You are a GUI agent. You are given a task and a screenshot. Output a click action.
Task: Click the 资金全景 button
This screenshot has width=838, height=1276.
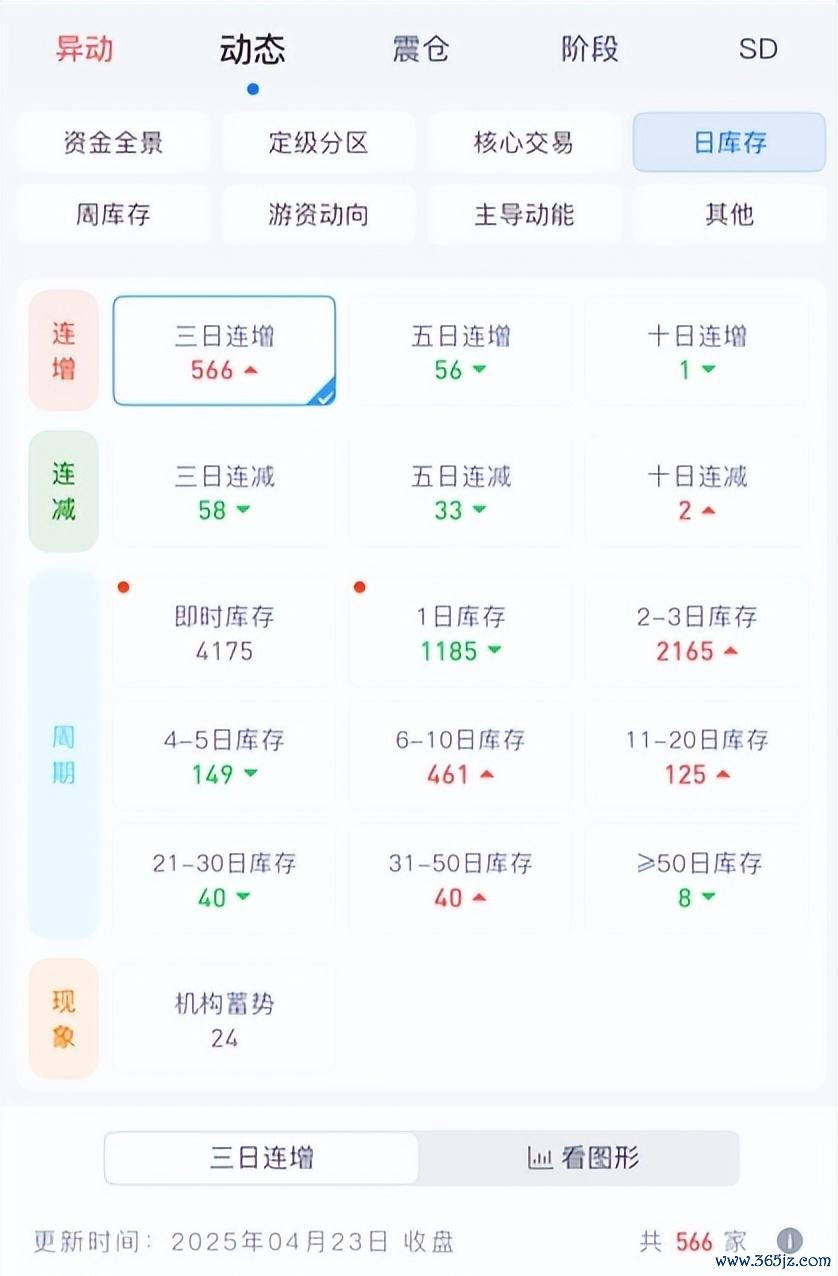112,142
